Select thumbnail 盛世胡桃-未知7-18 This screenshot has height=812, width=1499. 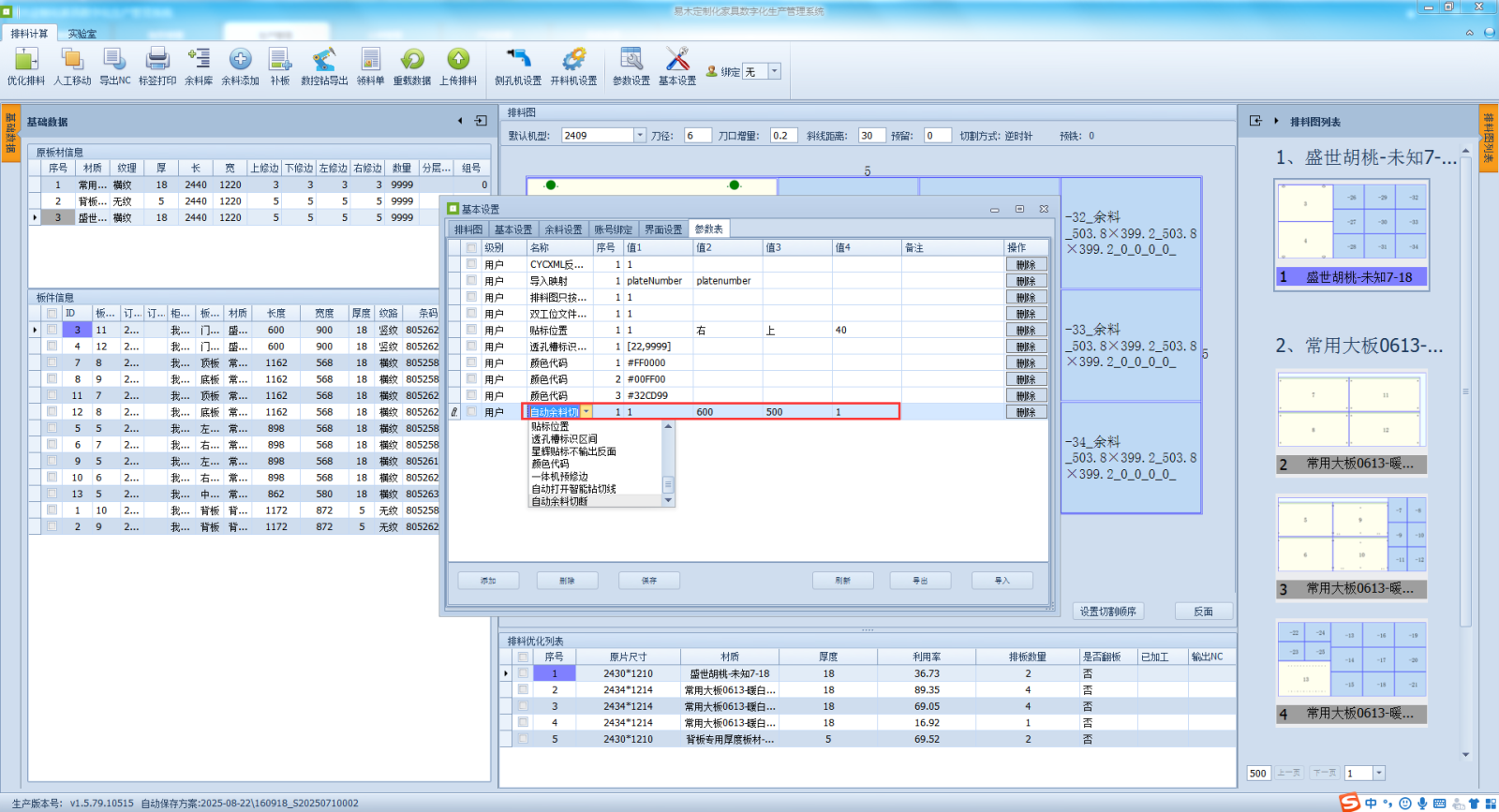coord(1352,234)
